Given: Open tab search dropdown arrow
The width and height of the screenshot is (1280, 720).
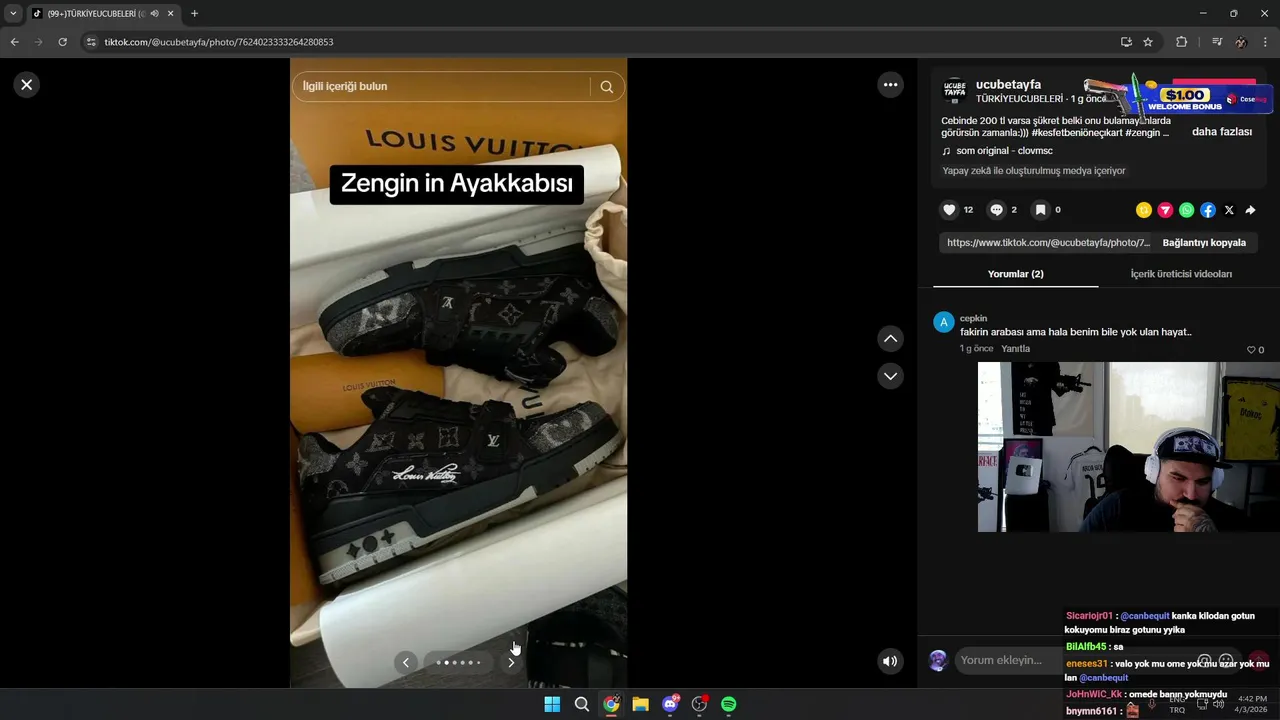Looking at the screenshot, I should [x=13, y=14].
